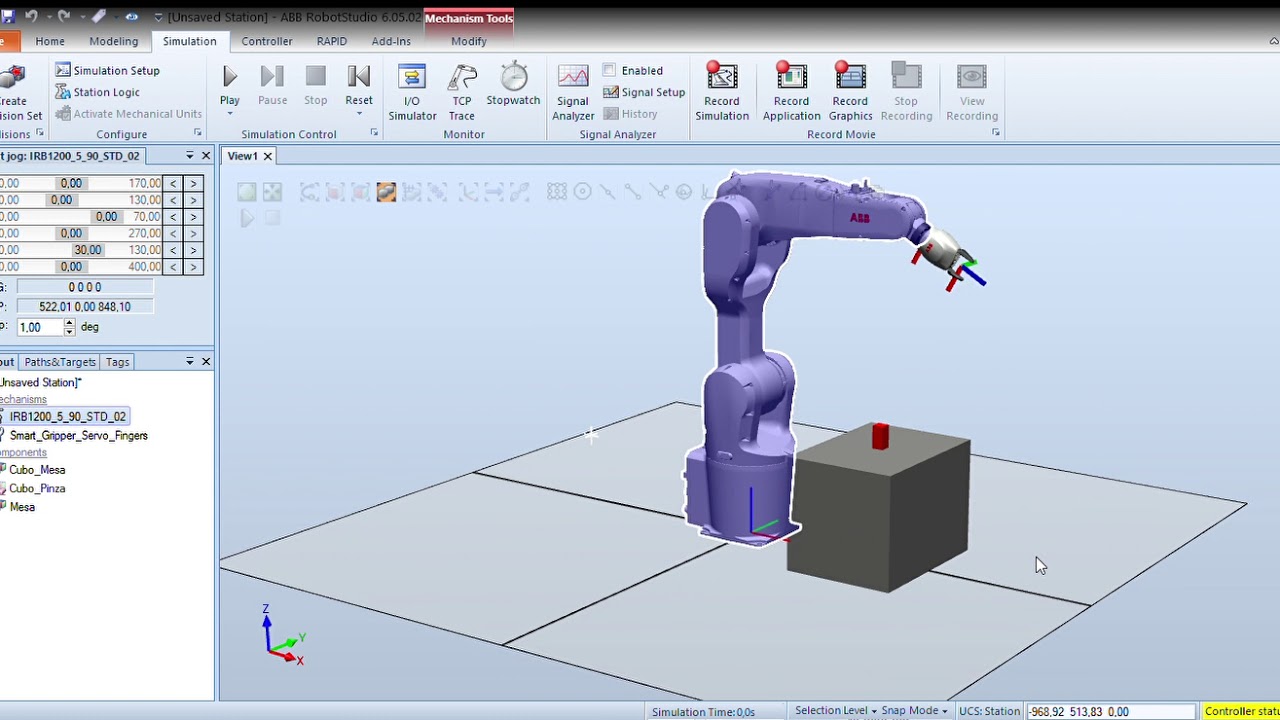This screenshot has width=1280, height=720.
Task: Click Record Application
Action: (x=791, y=92)
